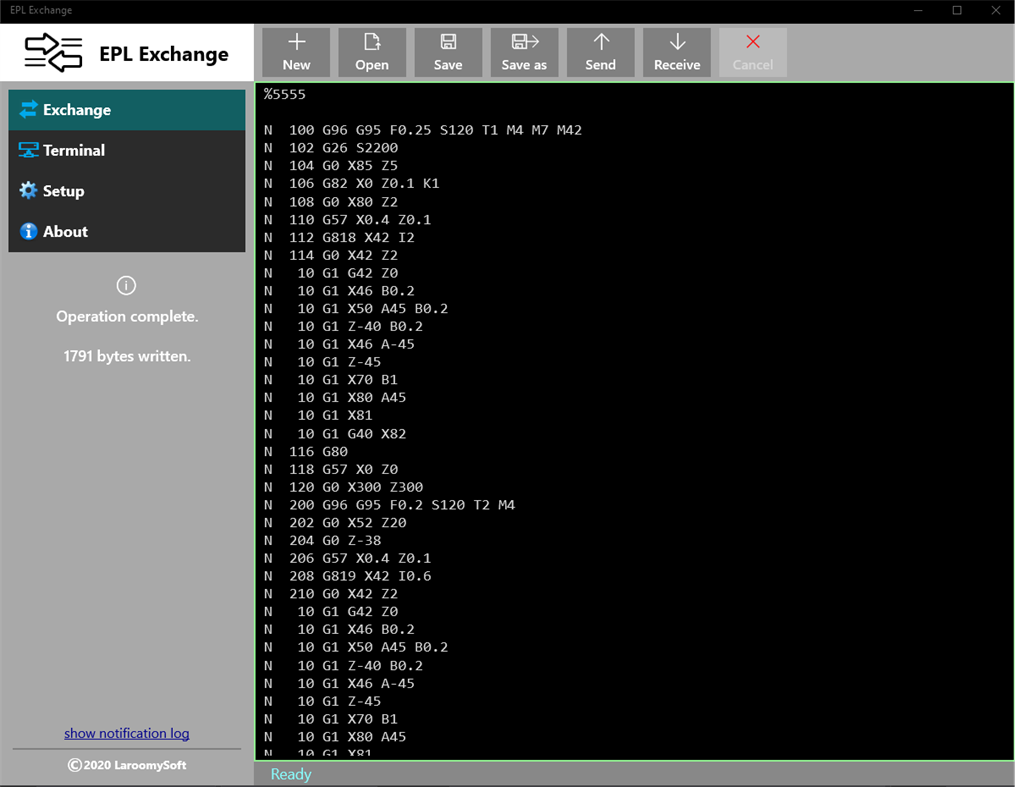
Task: Click line N 100 in the program editor
Action: 420,130
